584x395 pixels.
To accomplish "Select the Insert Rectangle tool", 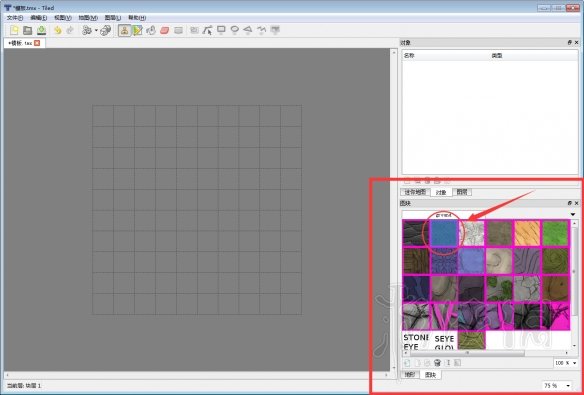I will pos(221,30).
